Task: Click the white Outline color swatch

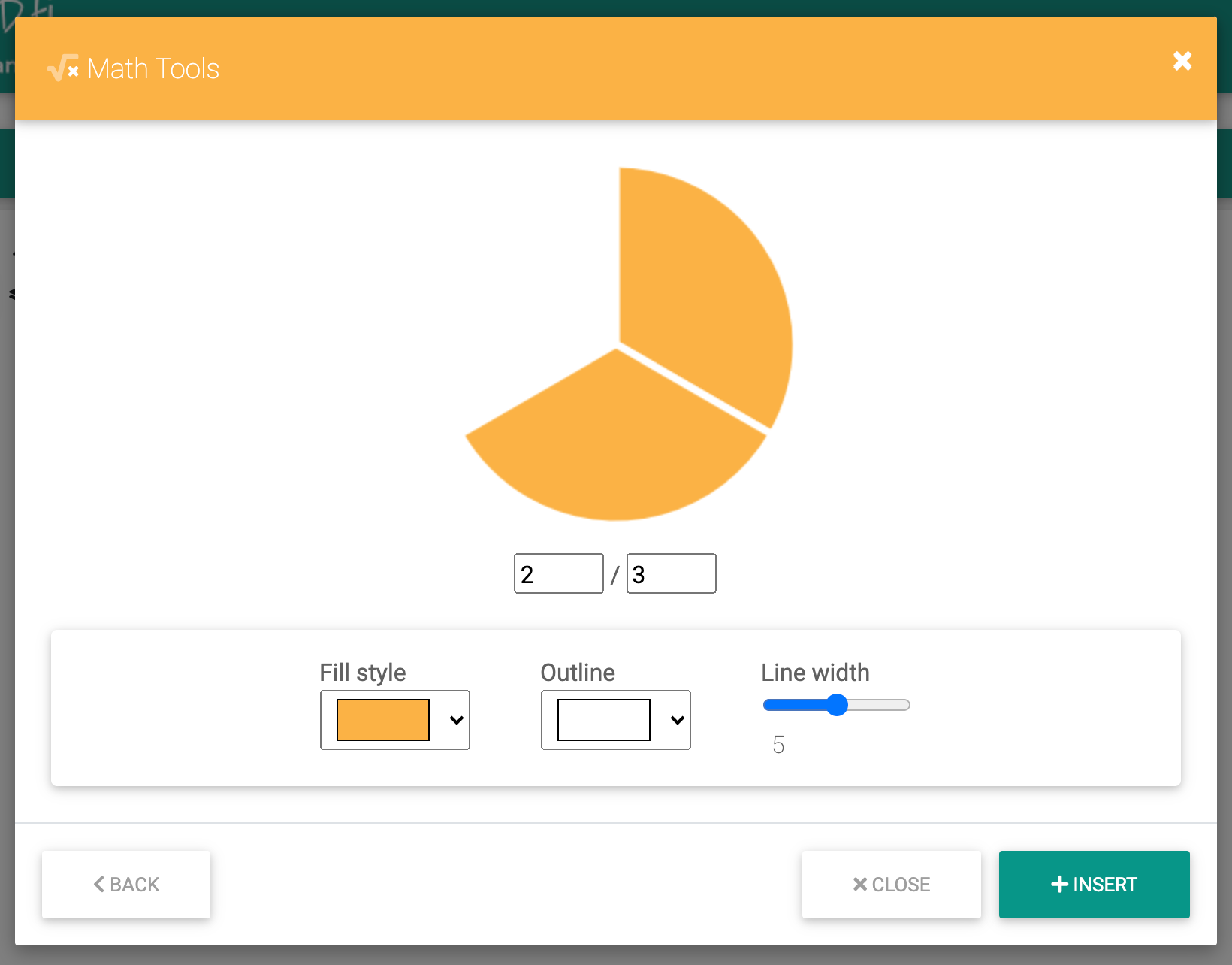Action: 602,720
